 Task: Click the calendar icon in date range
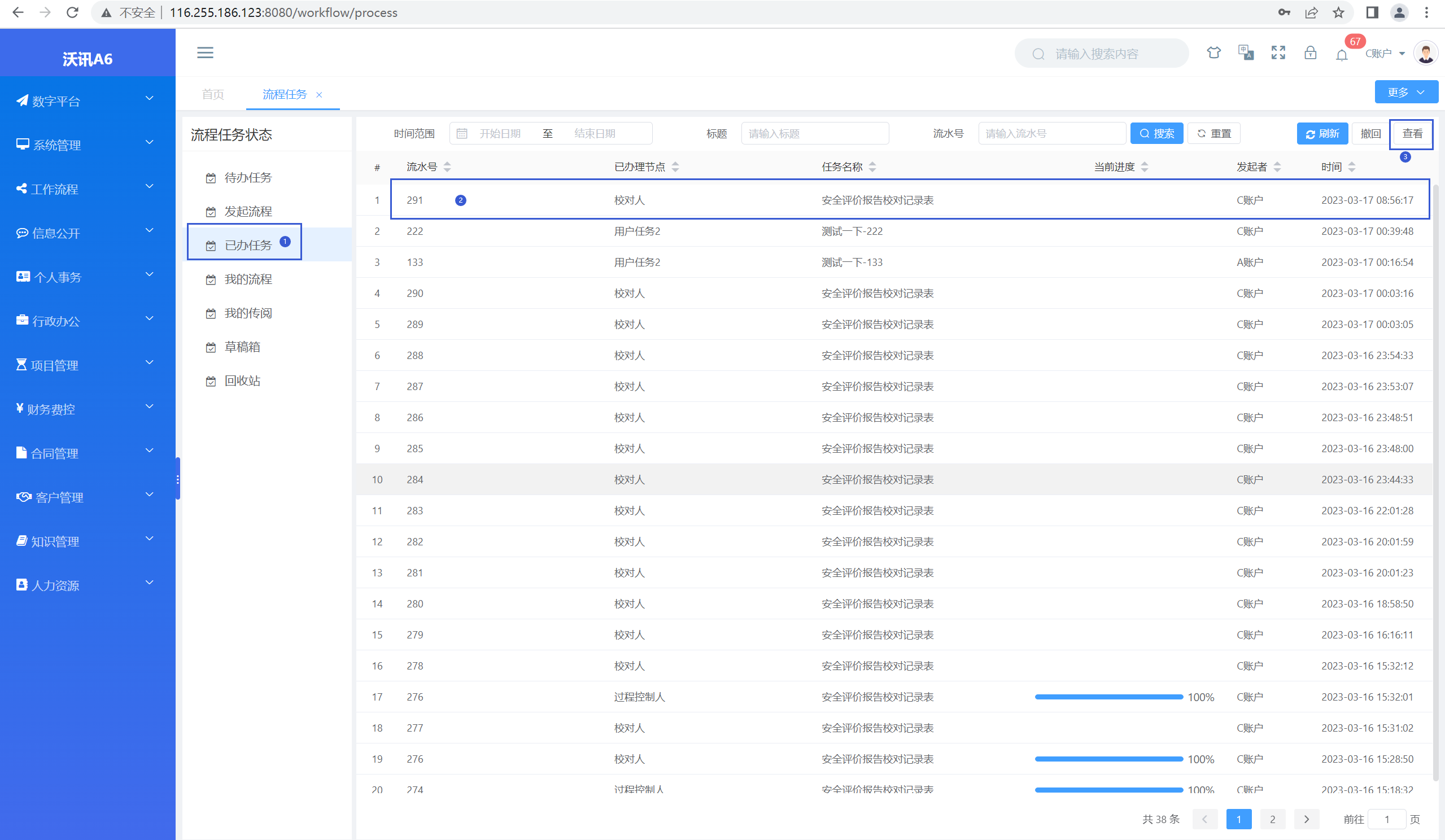point(461,134)
